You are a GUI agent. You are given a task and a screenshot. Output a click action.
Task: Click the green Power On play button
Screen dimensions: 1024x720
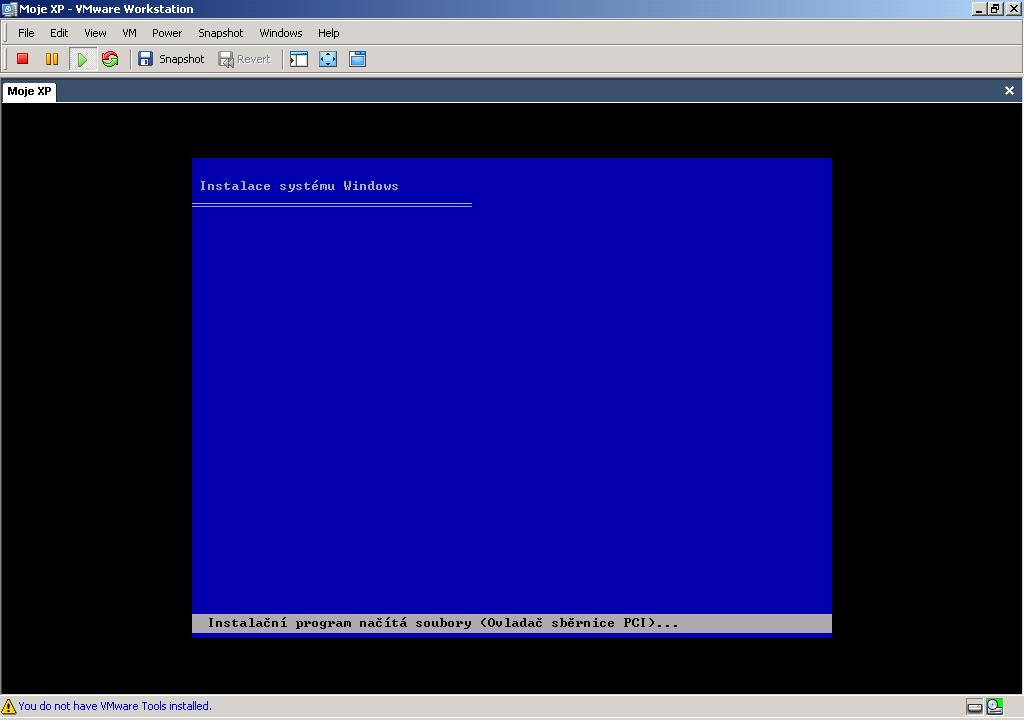click(x=82, y=59)
